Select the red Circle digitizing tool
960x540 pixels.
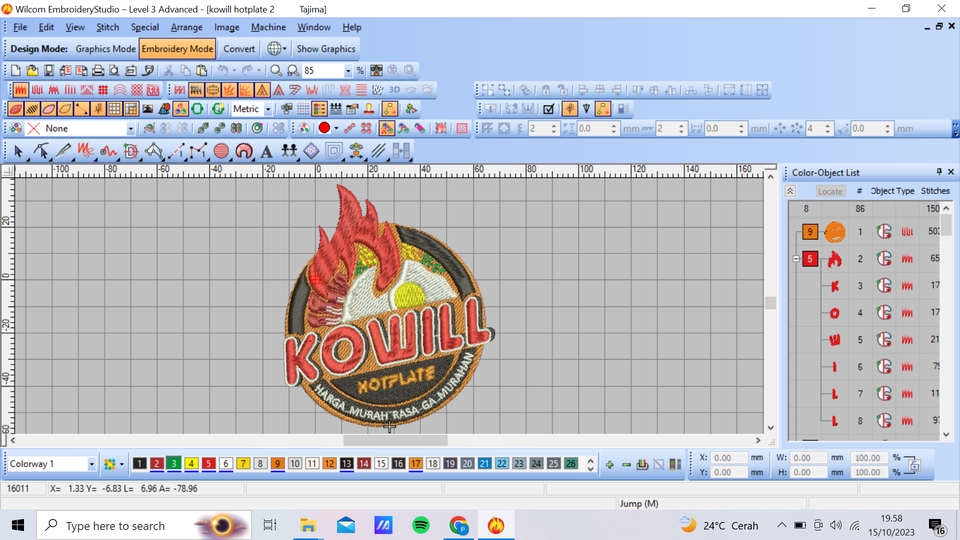coord(222,151)
